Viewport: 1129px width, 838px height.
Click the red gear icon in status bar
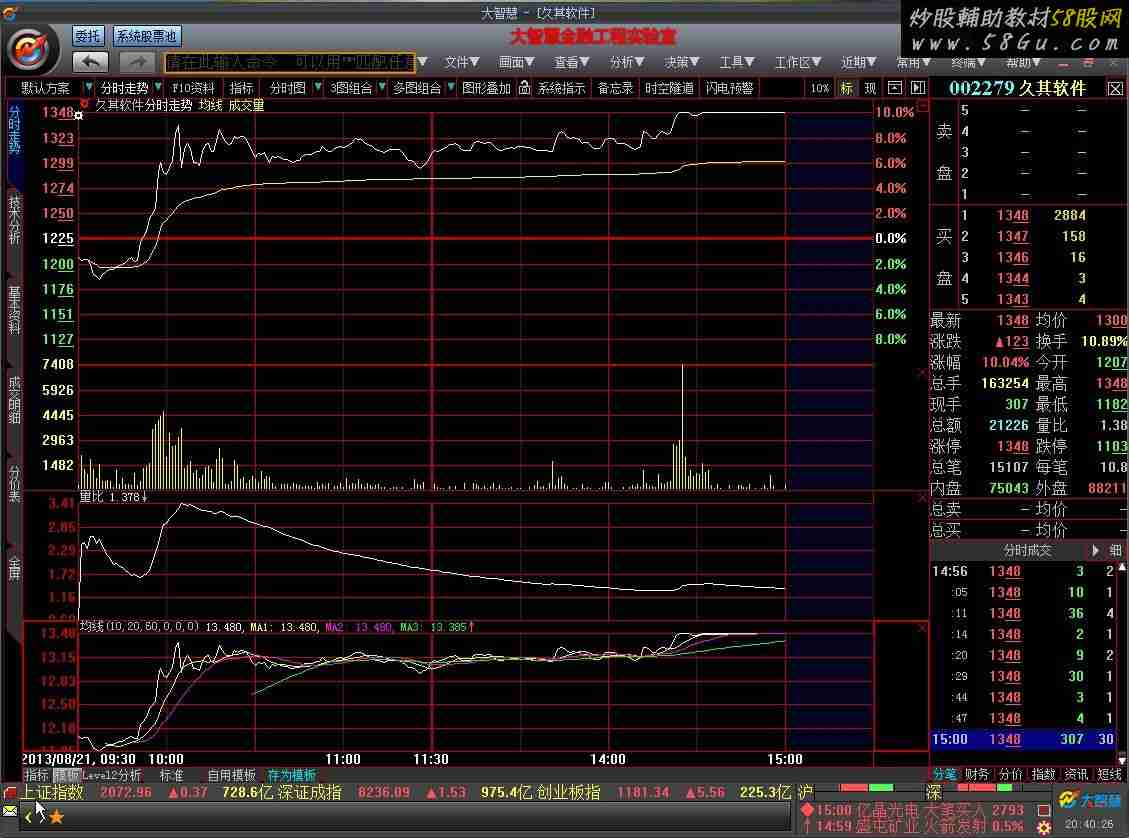tap(1044, 826)
